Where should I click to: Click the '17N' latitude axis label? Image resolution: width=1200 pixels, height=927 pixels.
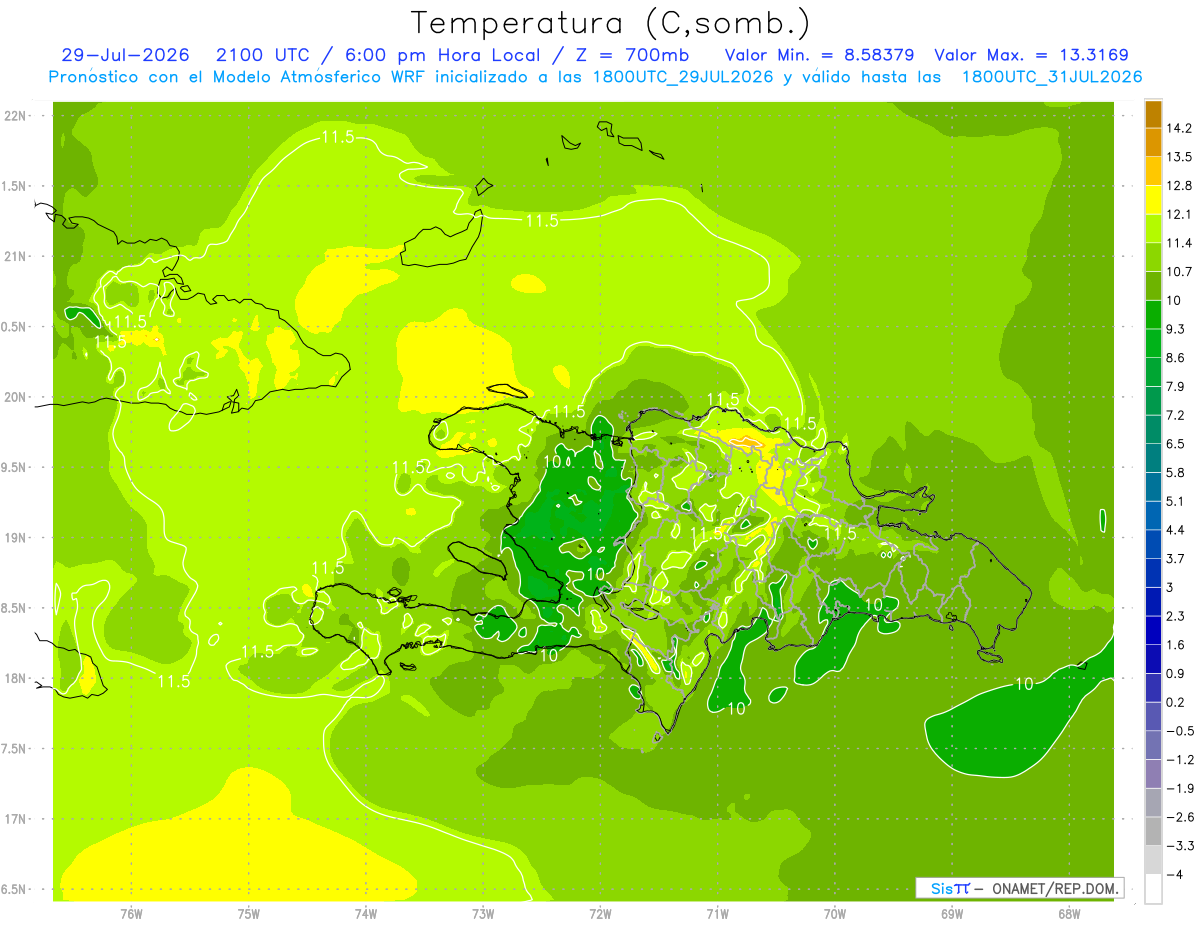(x=16, y=819)
